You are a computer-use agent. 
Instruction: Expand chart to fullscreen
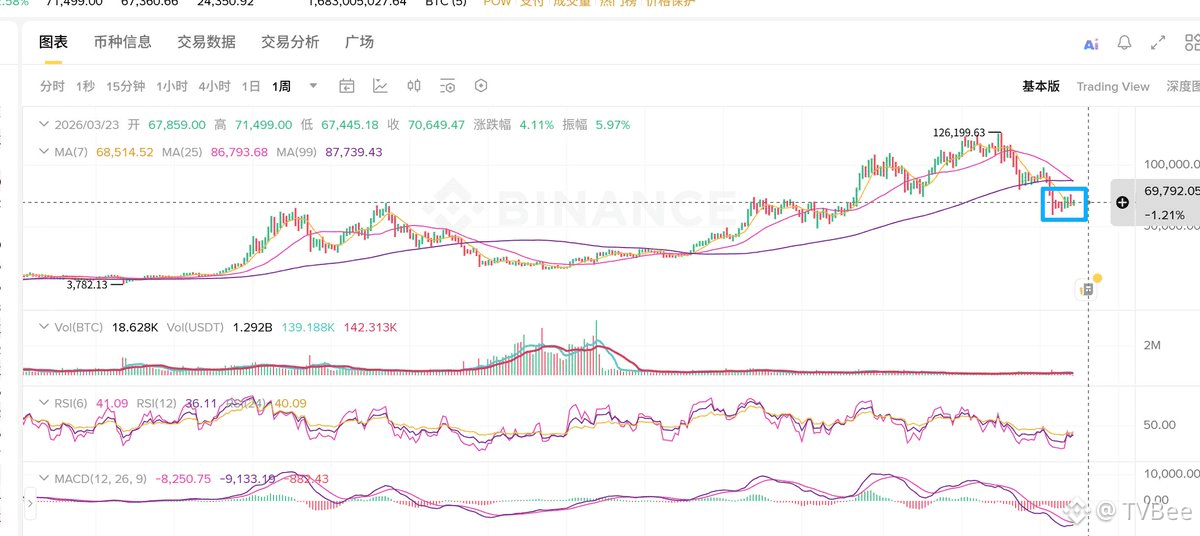coord(1158,43)
